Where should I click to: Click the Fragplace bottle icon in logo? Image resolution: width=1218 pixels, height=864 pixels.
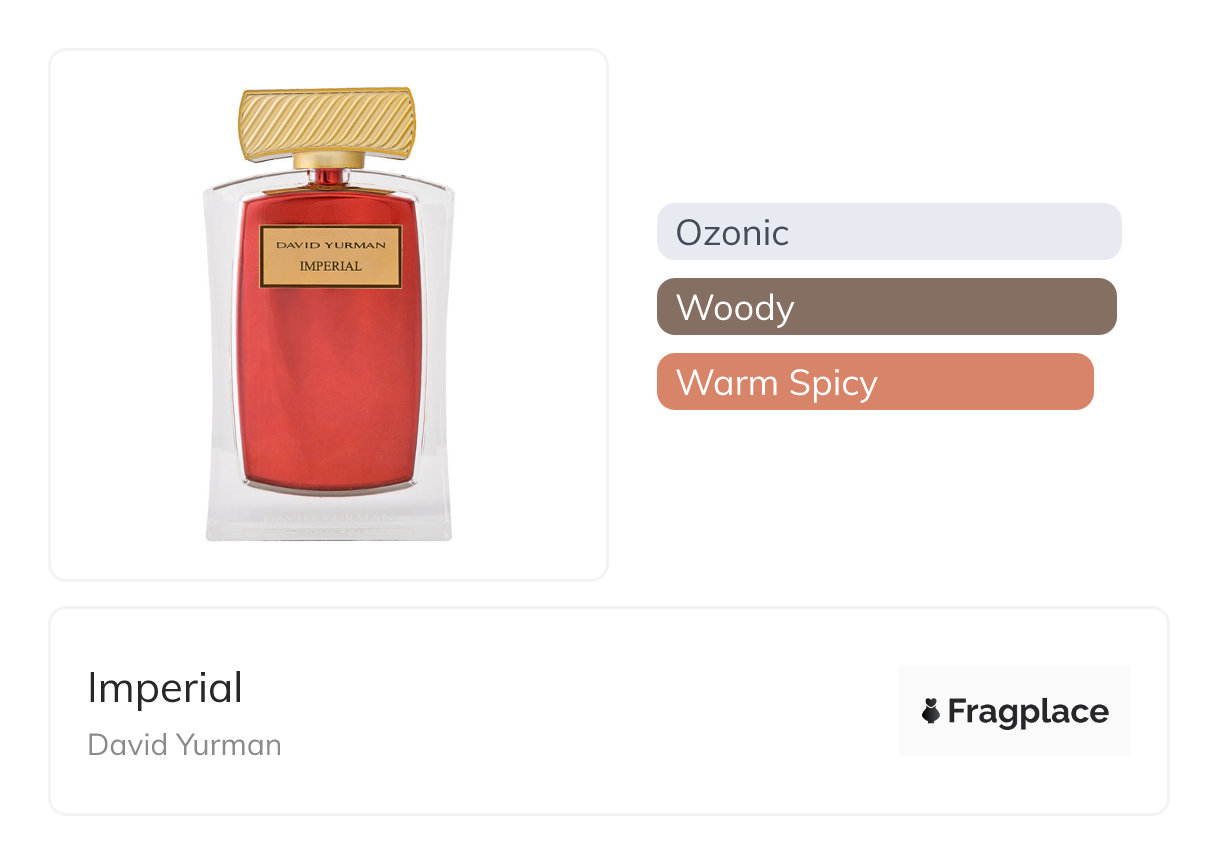pyautogui.click(x=931, y=711)
